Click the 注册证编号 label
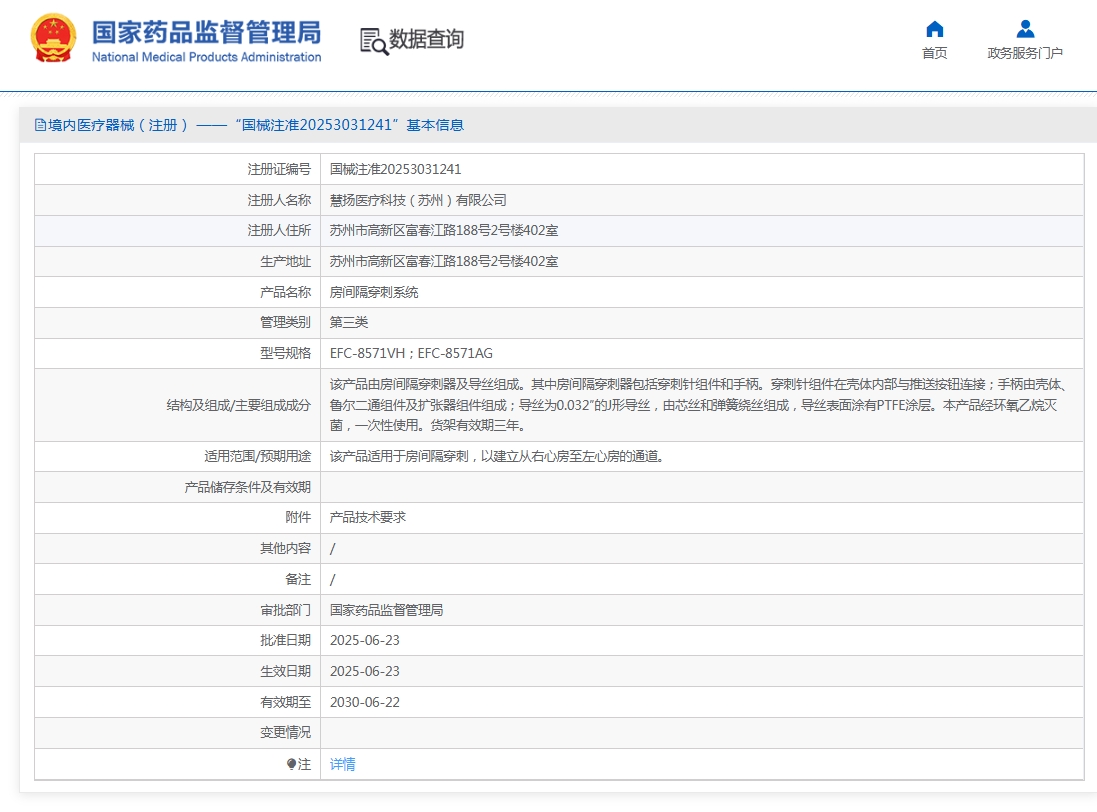1097x812 pixels. (x=278, y=169)
